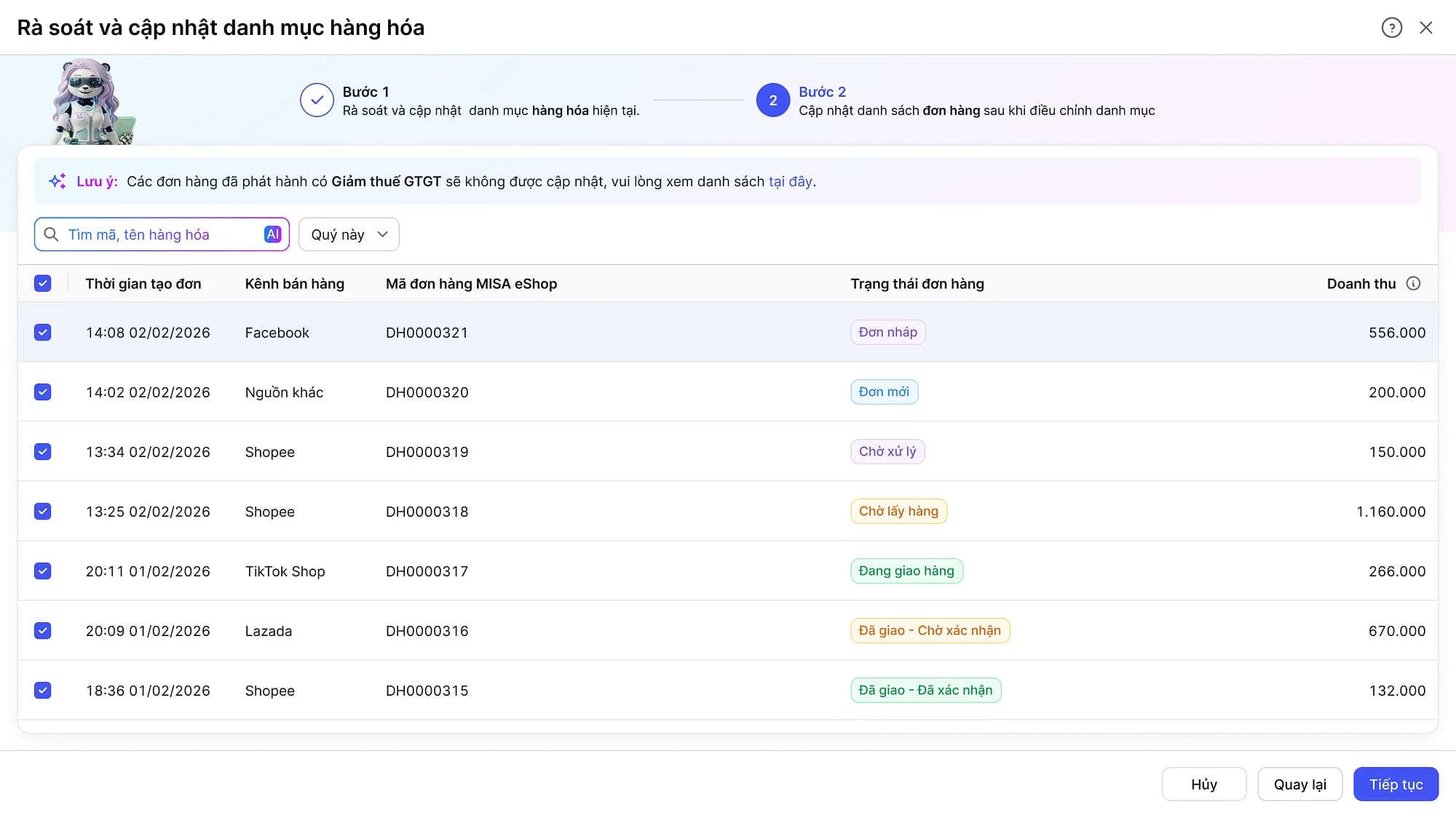Toggle the select-all header checkbox

click(43, 284)
